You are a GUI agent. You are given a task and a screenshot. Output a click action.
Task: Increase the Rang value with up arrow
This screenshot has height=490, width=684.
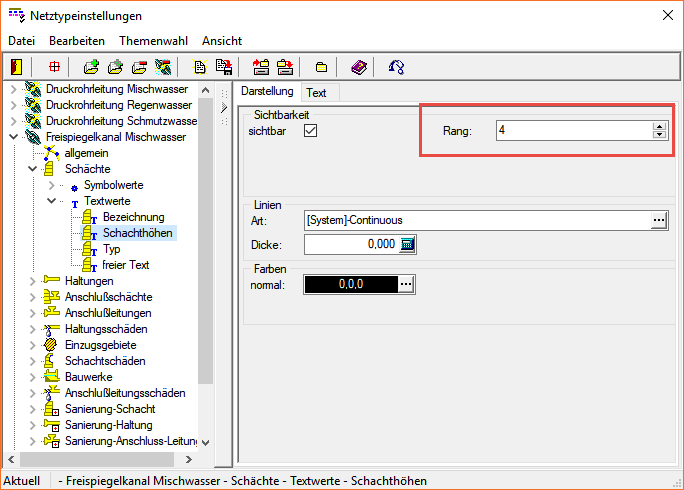coord(659,126)
